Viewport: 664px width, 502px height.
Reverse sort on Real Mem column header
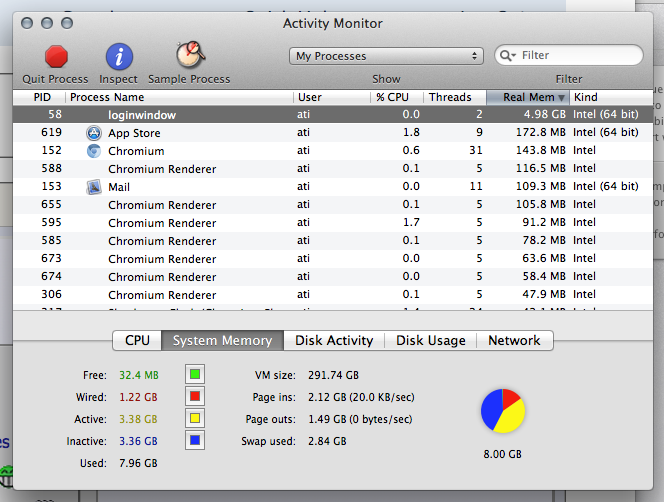point(528,97)
